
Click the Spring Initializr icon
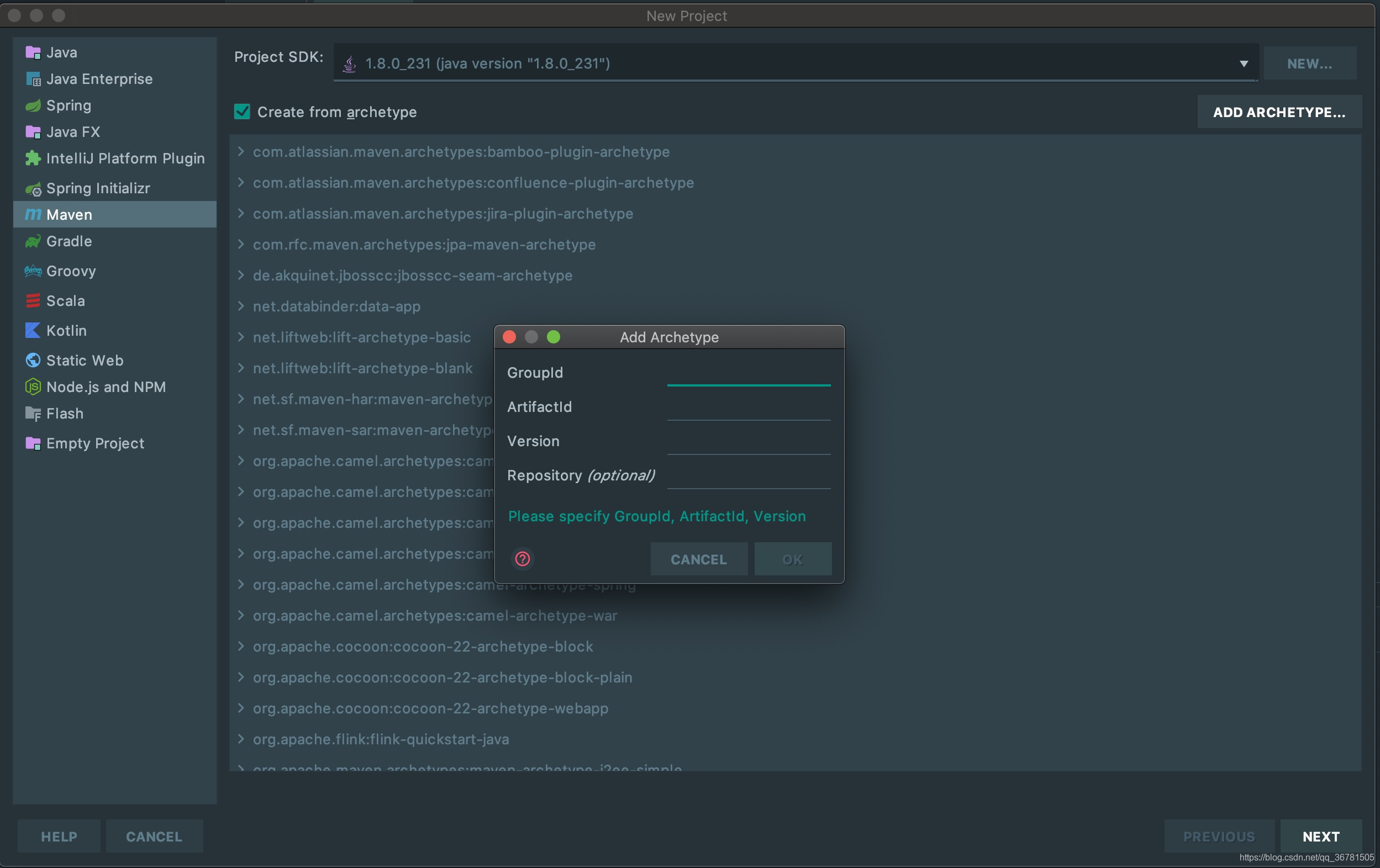pyautogui.click(x=33, y=188)
